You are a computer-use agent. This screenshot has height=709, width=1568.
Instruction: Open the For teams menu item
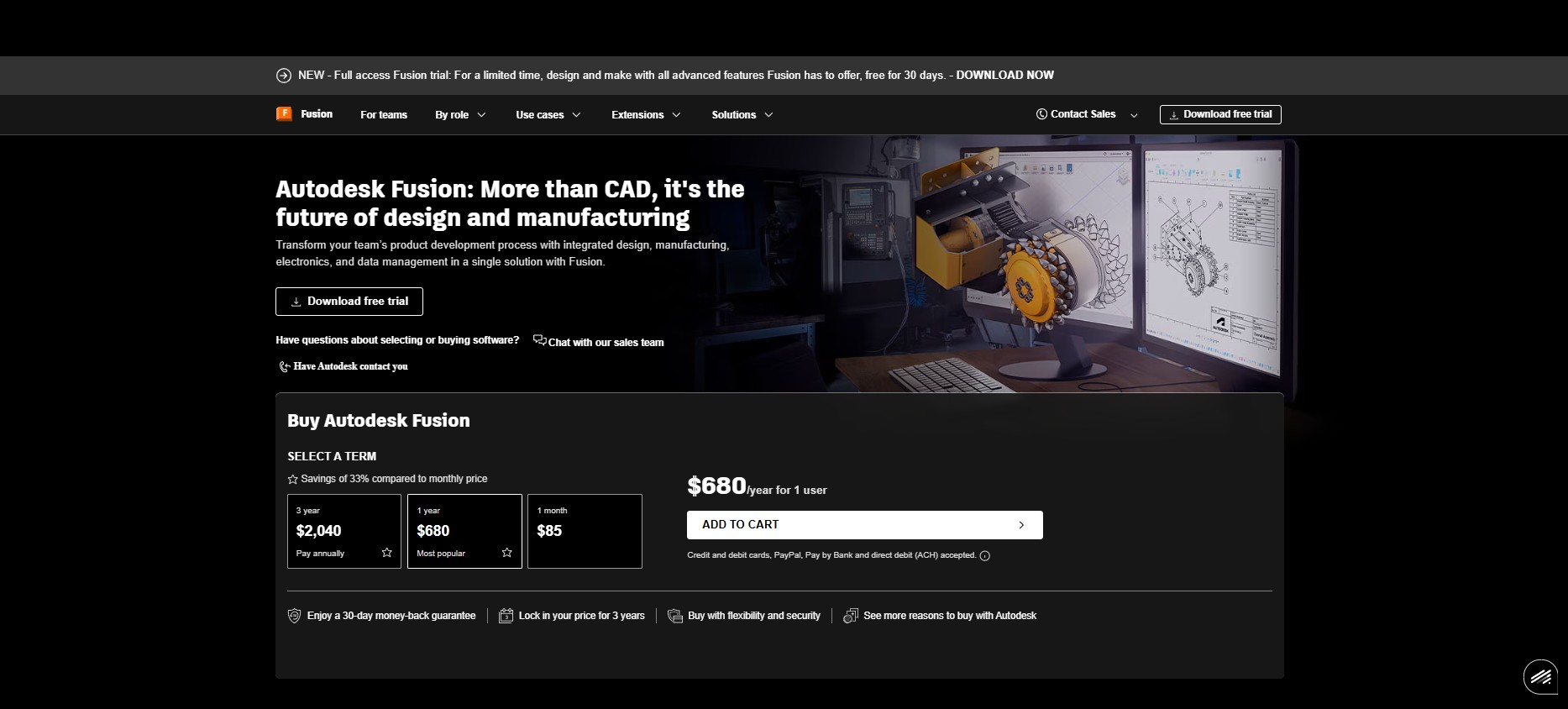[x=384, y=115]
